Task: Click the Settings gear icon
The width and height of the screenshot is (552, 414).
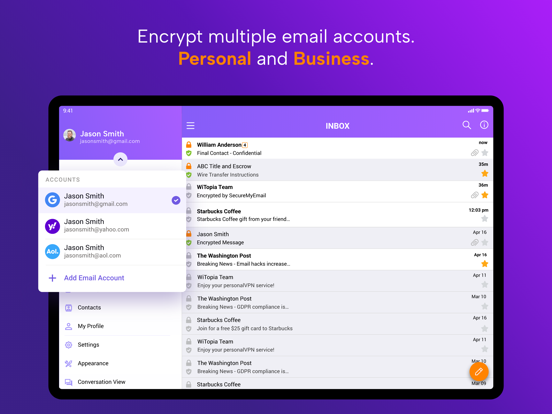Action: (x=69, y=345)
